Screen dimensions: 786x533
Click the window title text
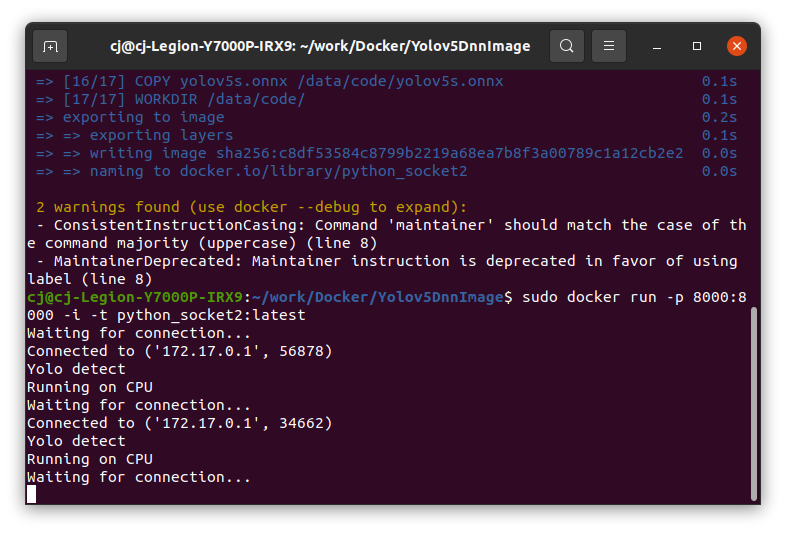320,46
